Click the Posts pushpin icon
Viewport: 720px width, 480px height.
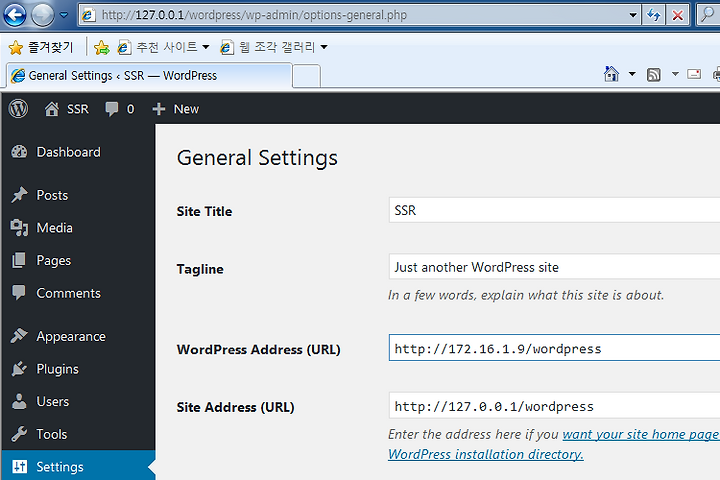pos(19,195)
